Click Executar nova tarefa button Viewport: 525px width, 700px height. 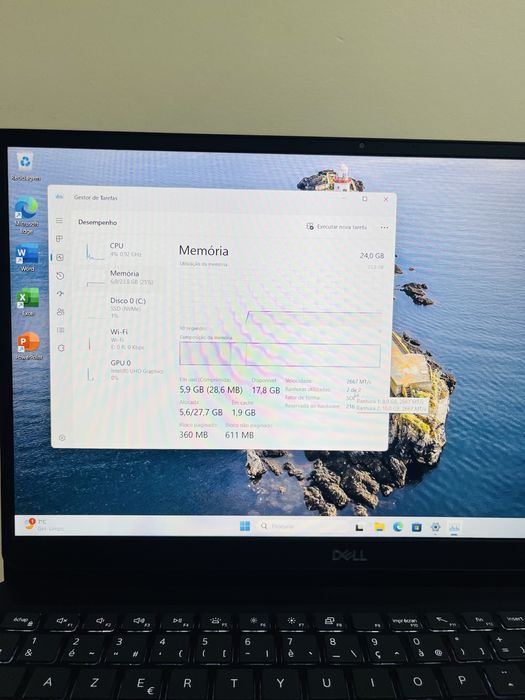[337, 227]
